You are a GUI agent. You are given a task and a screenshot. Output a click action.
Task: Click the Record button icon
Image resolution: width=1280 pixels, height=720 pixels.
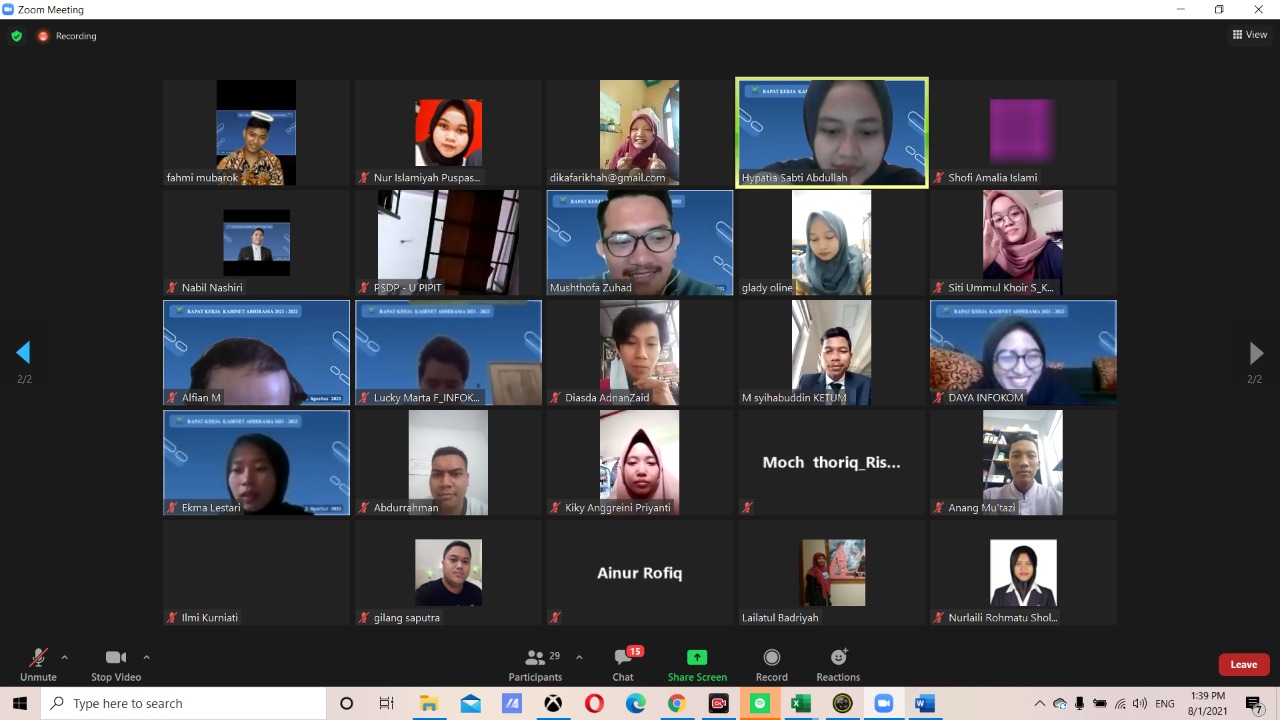(x=771, y=657)
